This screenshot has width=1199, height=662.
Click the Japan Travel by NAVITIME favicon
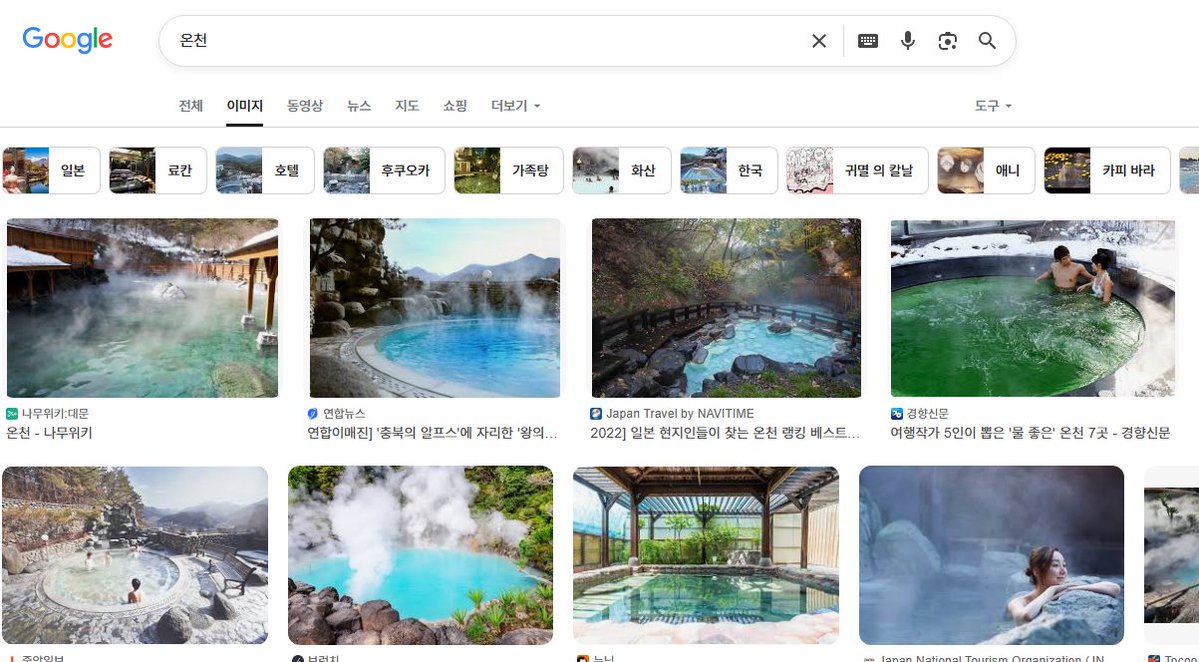coord(596,414)
